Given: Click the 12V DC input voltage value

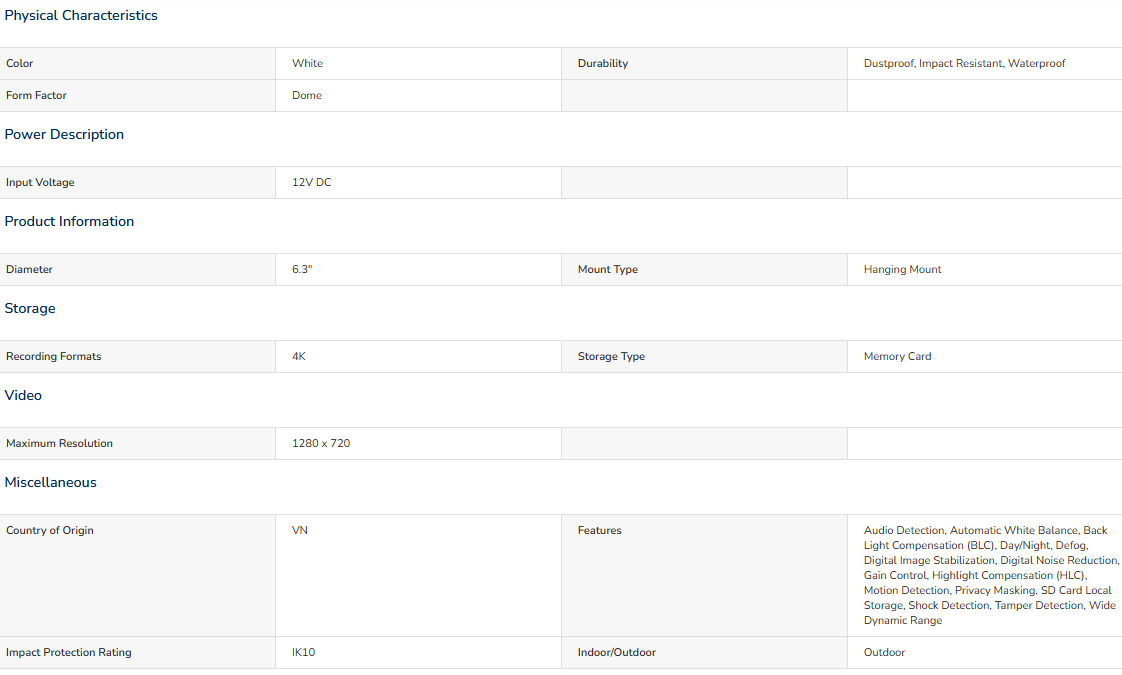Looking at the screenshot, I should point(311,182).
